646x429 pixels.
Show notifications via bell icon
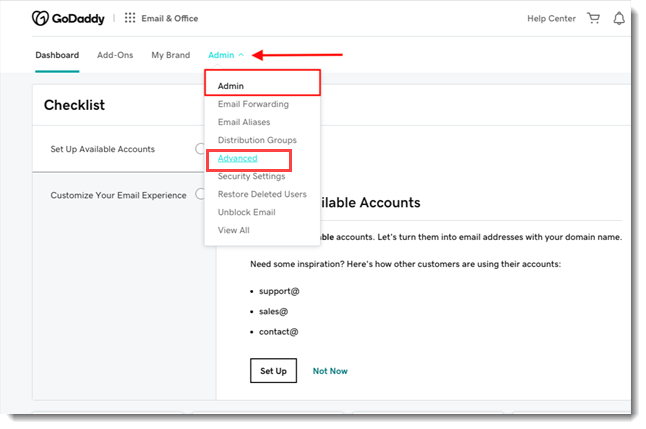pos(619,18)
